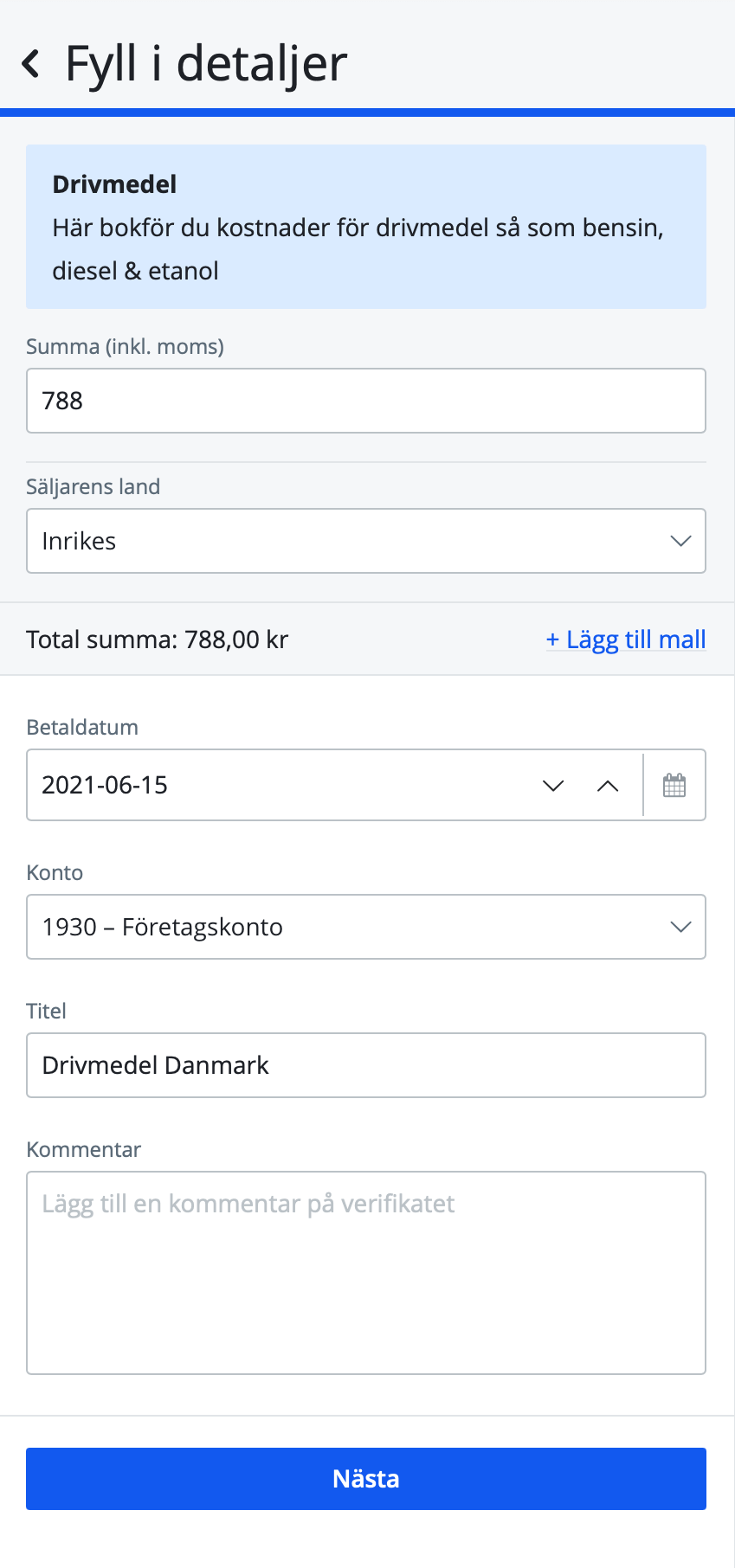
Task: Click the Summa (inkl. moms) label
Action: 125,347
